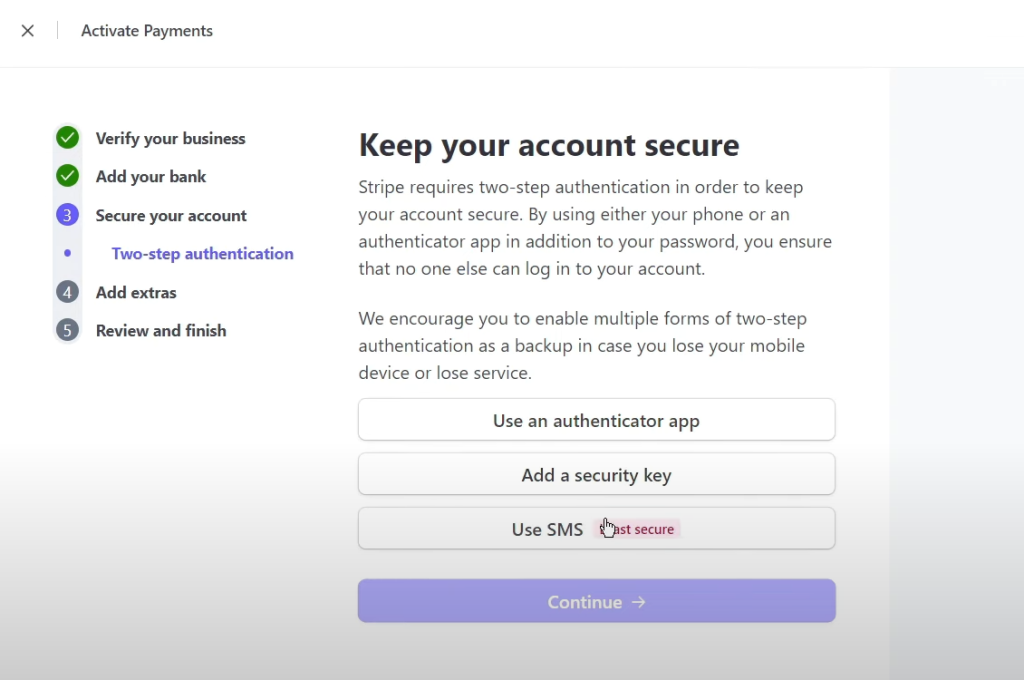Click bullet dot beside Two-step authentication

click(x=67, y=253)
